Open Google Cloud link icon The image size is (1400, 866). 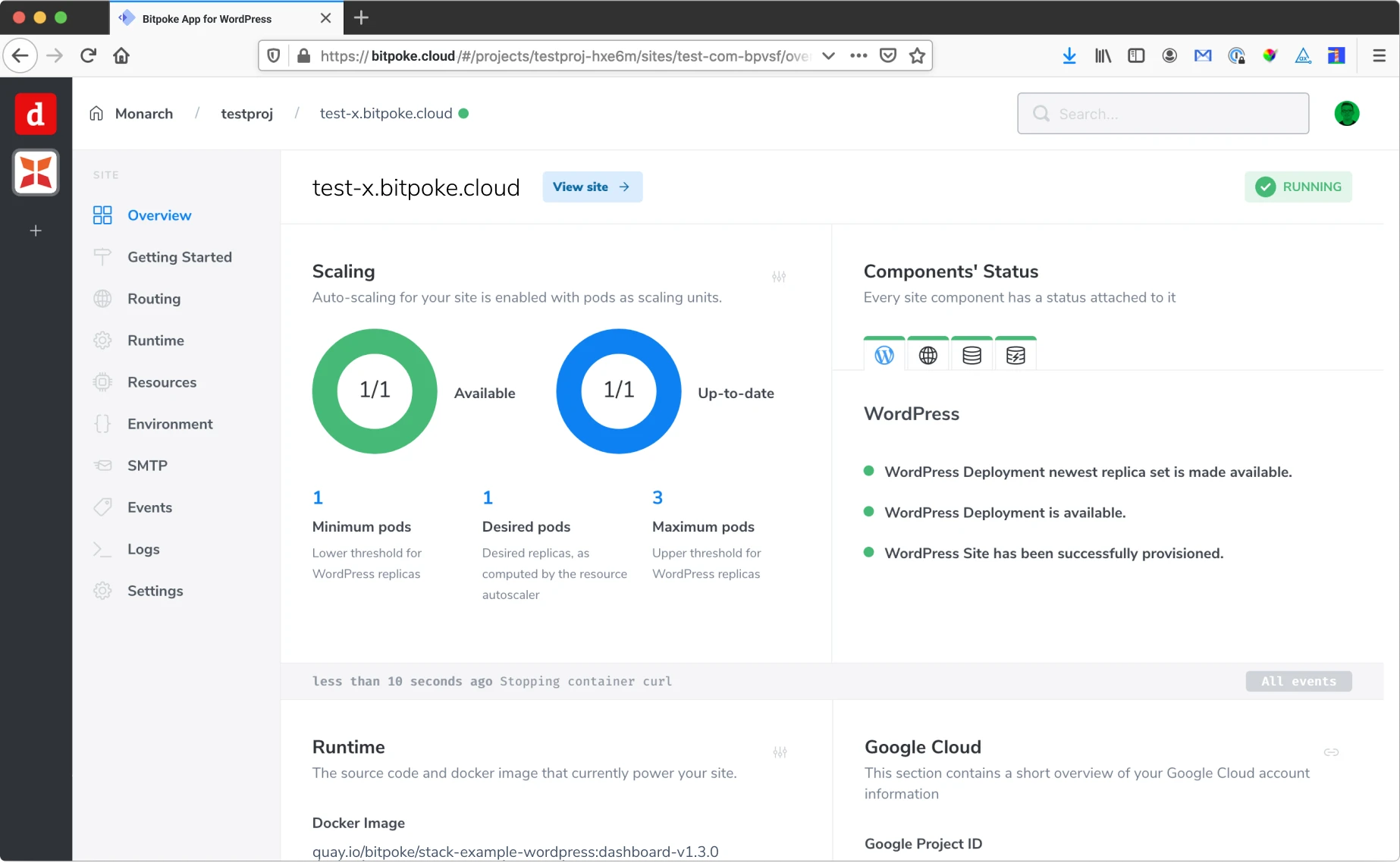pos(1331,752)
